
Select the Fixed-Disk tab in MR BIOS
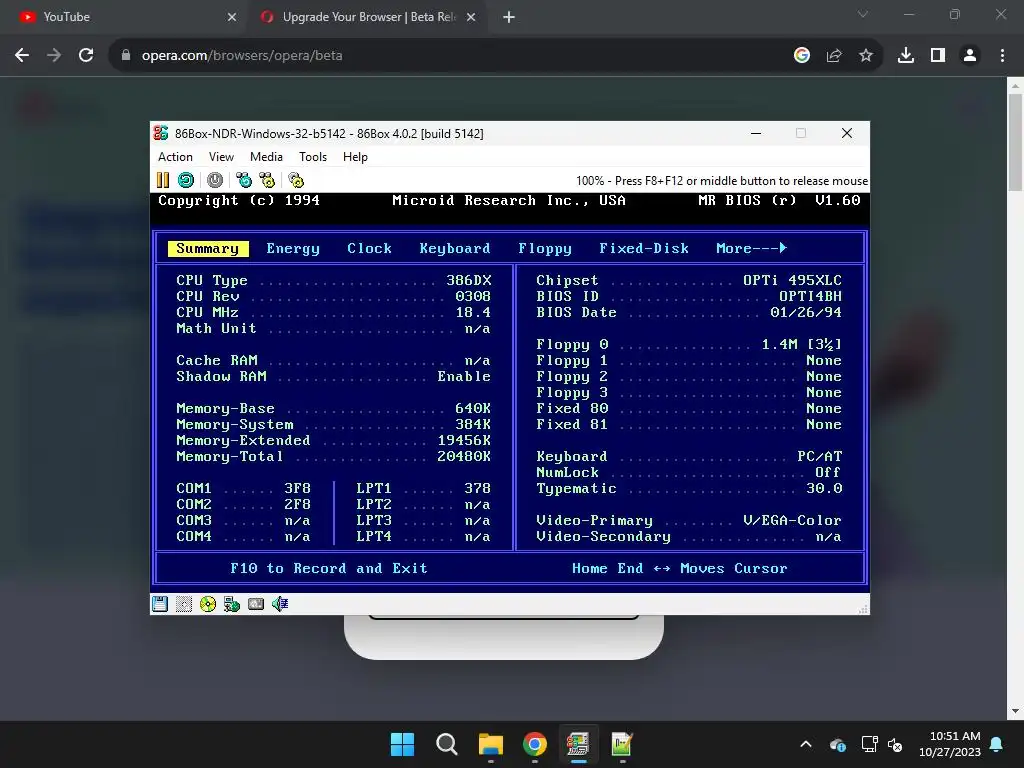[x=644, y=248]
